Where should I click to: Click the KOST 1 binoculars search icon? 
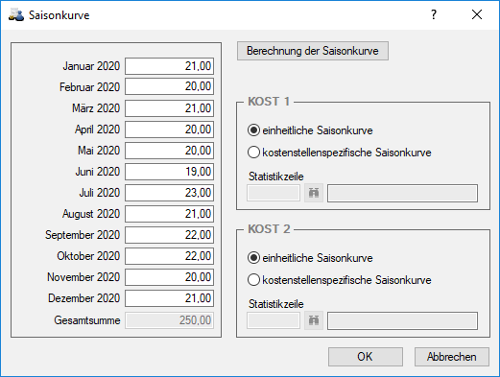pos(314,193)
